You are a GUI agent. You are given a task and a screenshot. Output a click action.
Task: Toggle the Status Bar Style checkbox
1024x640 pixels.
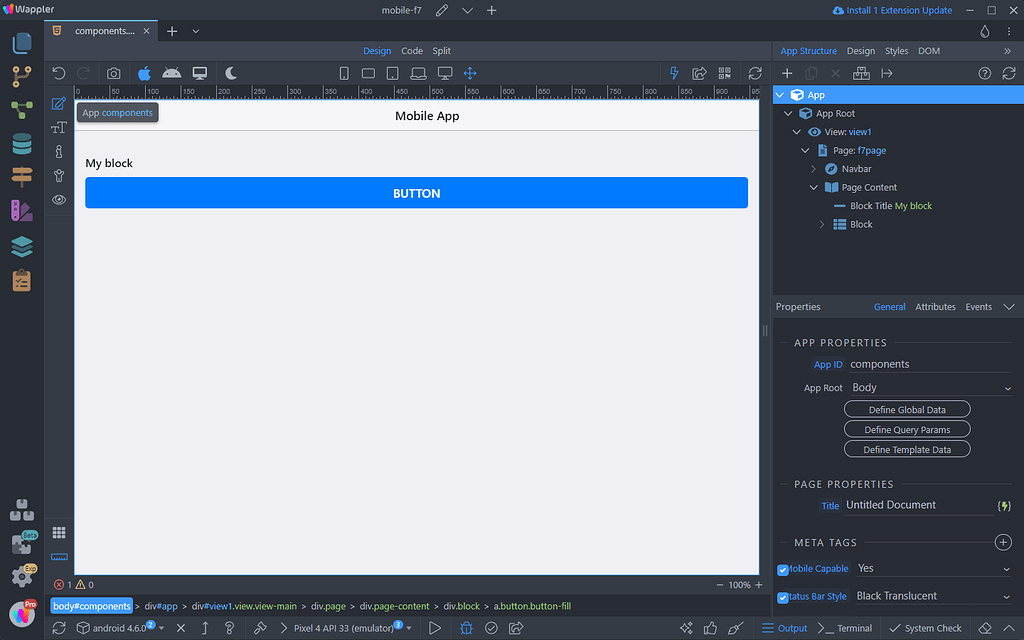[782, 596]
